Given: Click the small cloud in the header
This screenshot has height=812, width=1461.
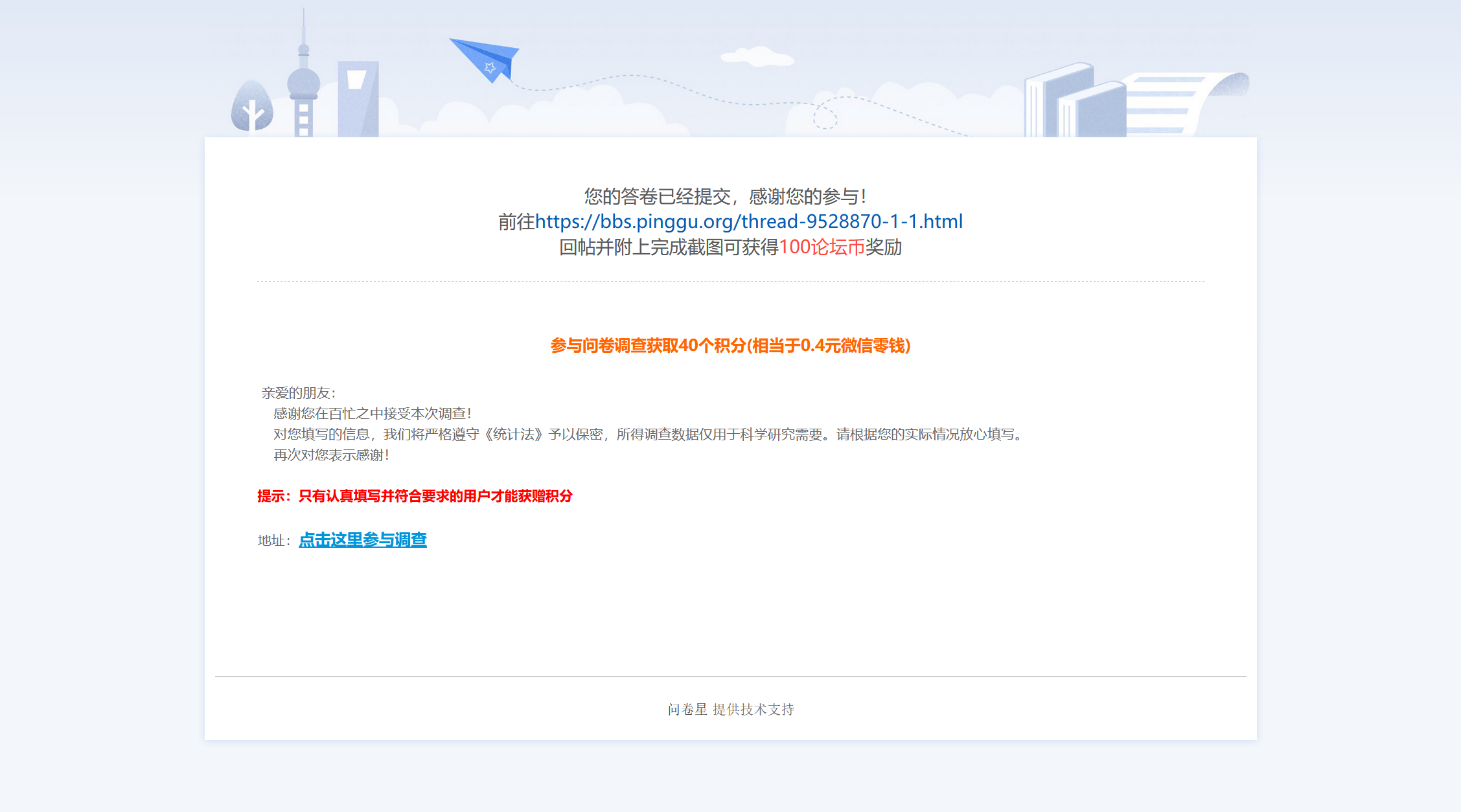Looking at the screenshot, I should click(x=757, y=57).
